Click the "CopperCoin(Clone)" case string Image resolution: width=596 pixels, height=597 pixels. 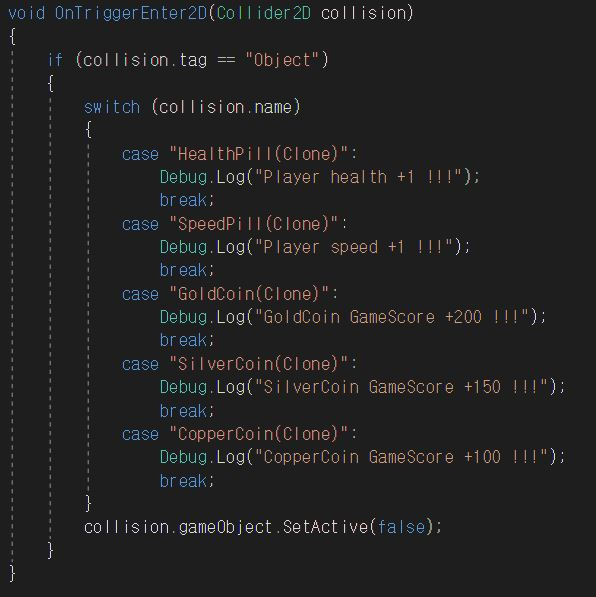259,434
